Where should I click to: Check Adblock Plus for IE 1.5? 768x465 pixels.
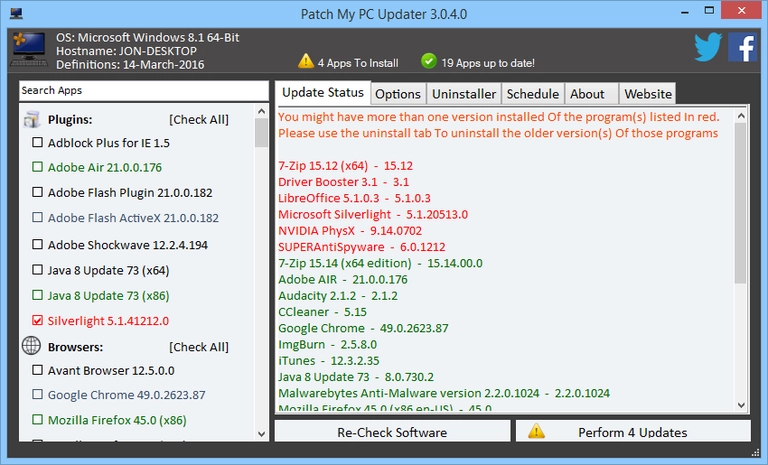pyautogui.click(x=37, y=142)
